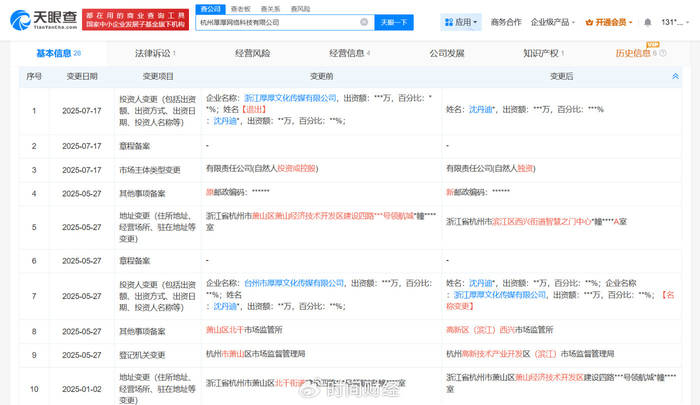Open the 商务合作 link
This screenshot has width=700, height=405.
coord(506,22)
